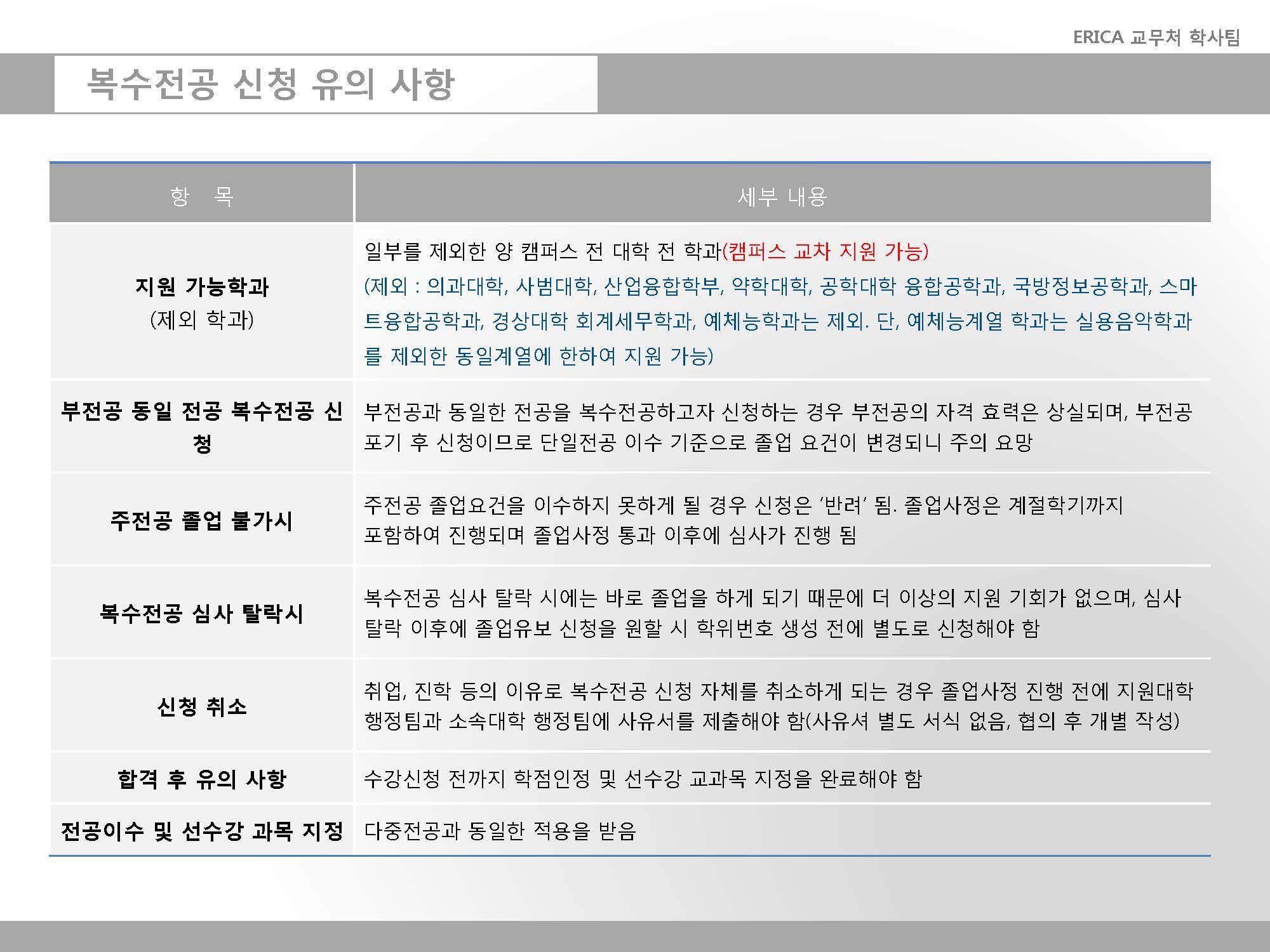The width and height of the screenshot is (1270, 952).
Task: Click the ERICA 교무처 학사팀 header text
Action: 1156,37
